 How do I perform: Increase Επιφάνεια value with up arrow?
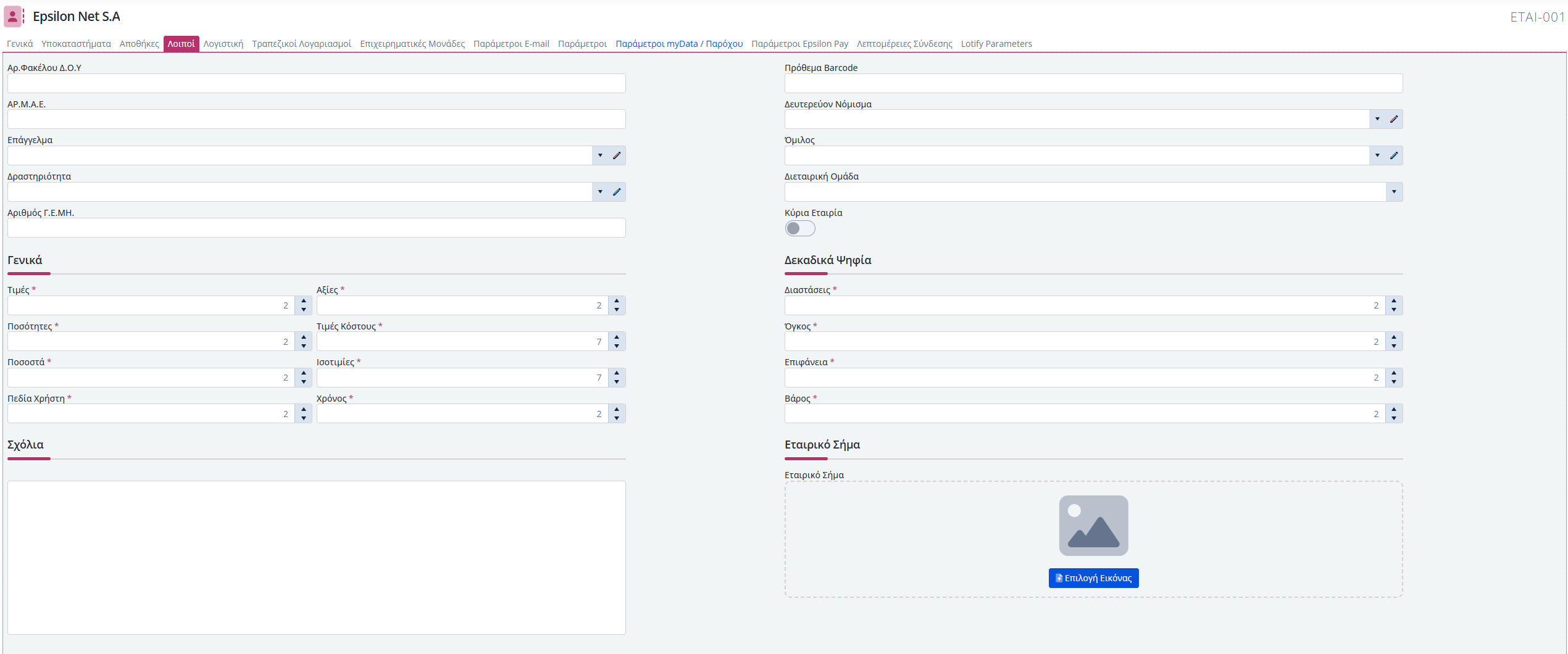1394,373
